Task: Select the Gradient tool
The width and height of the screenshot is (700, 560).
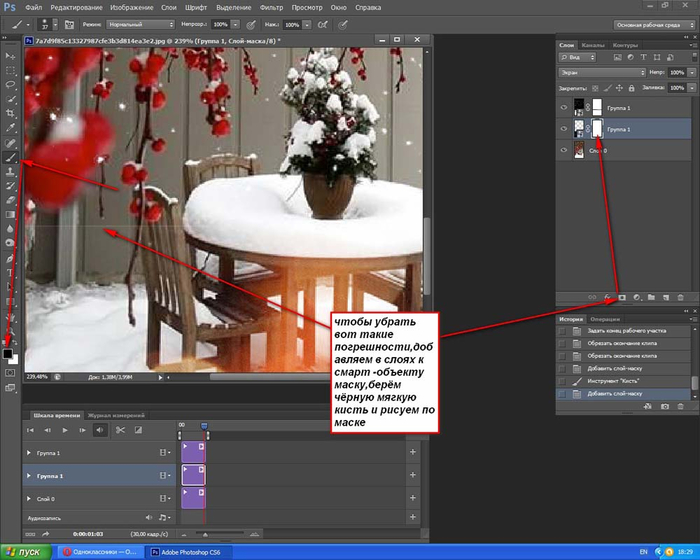Action: point(10,214)
